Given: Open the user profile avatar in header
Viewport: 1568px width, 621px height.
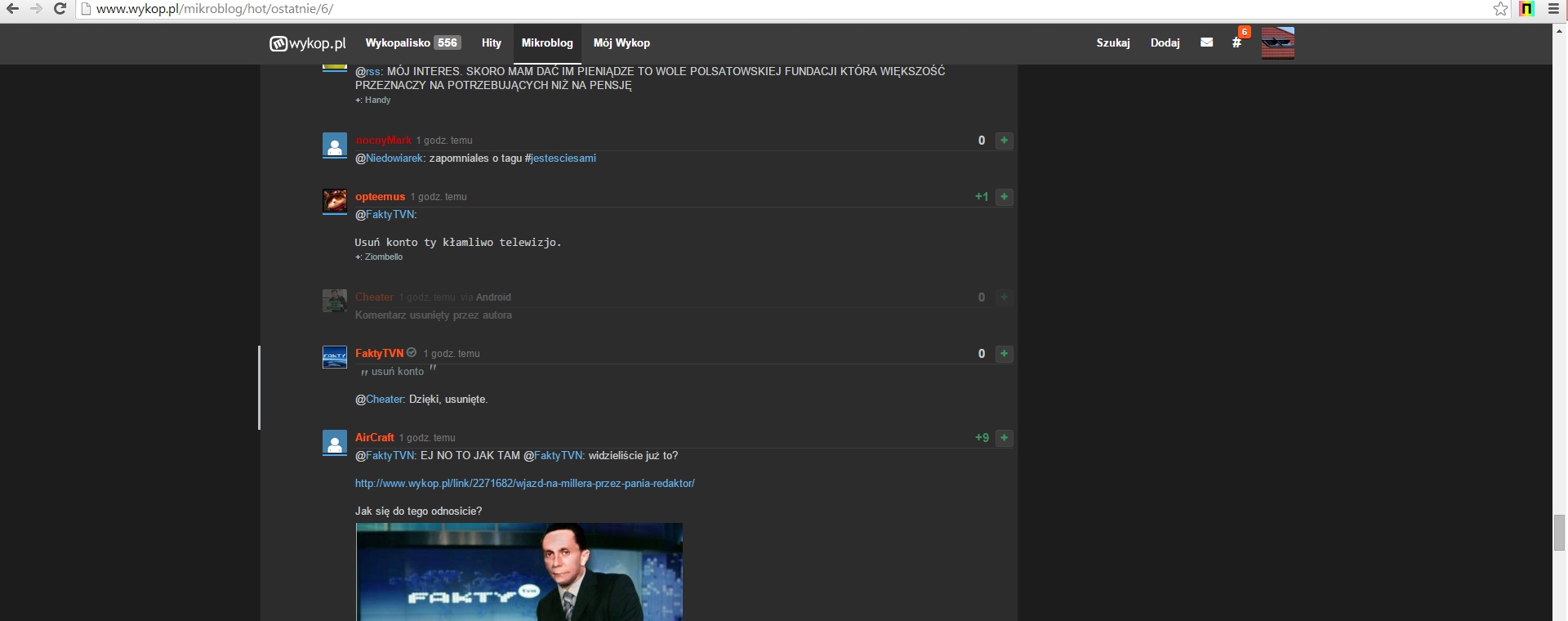Looking at the screenshot, I should point(1277,43).
